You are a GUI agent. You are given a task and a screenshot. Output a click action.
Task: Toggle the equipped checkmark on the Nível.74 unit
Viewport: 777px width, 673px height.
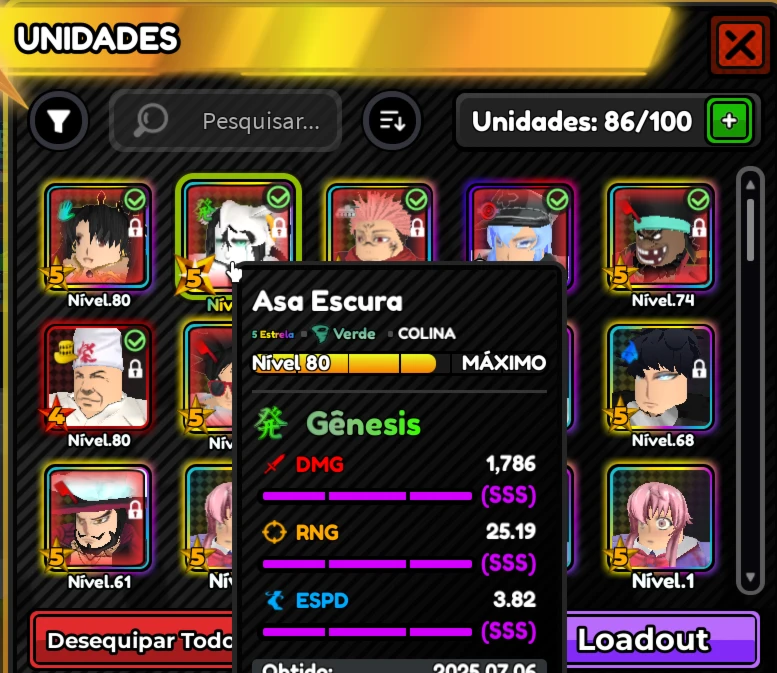coord(698,200)
